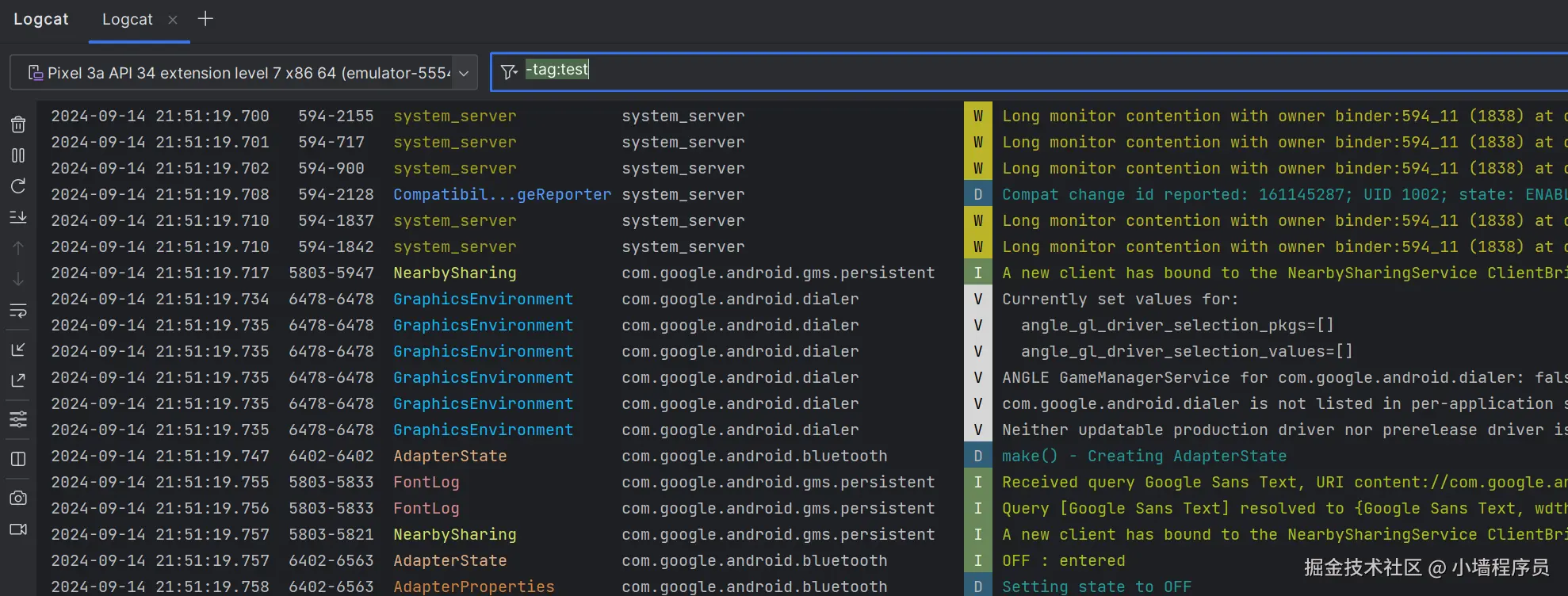Screen dimensions: 1568x596
Task: Click 'Received query Google Sans Text' message
Action: click(x=1284, y=482)
